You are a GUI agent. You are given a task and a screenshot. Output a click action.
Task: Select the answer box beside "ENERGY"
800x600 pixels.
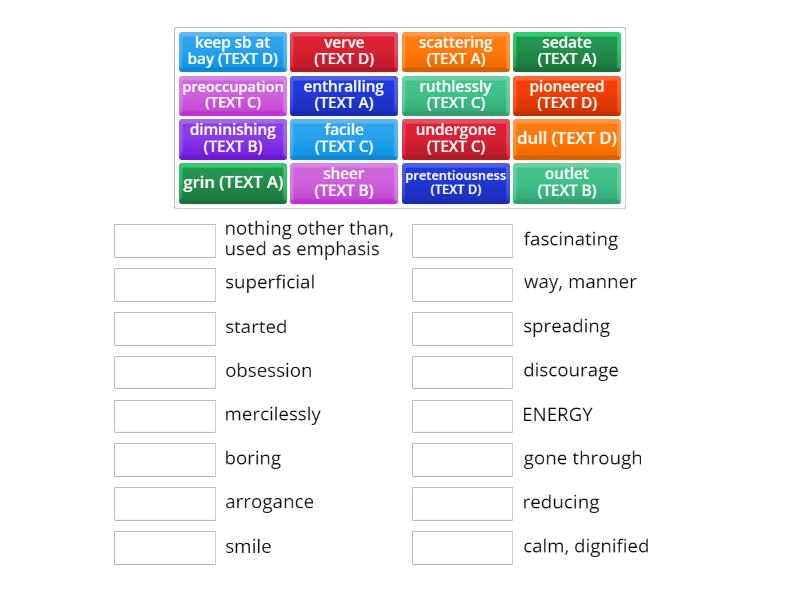tap(463, 415)
